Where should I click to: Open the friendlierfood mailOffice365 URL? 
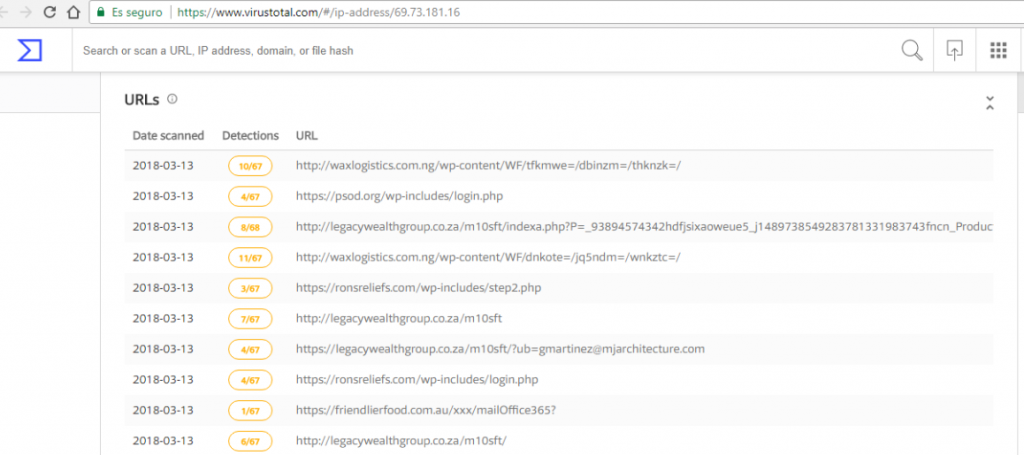[426, 410]
